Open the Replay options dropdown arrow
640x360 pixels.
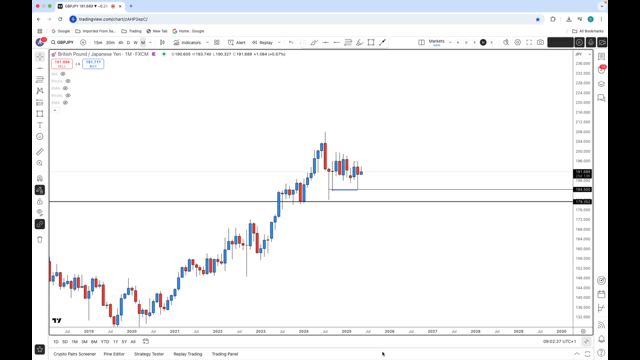pyautogui.click(x=279, y=42)
